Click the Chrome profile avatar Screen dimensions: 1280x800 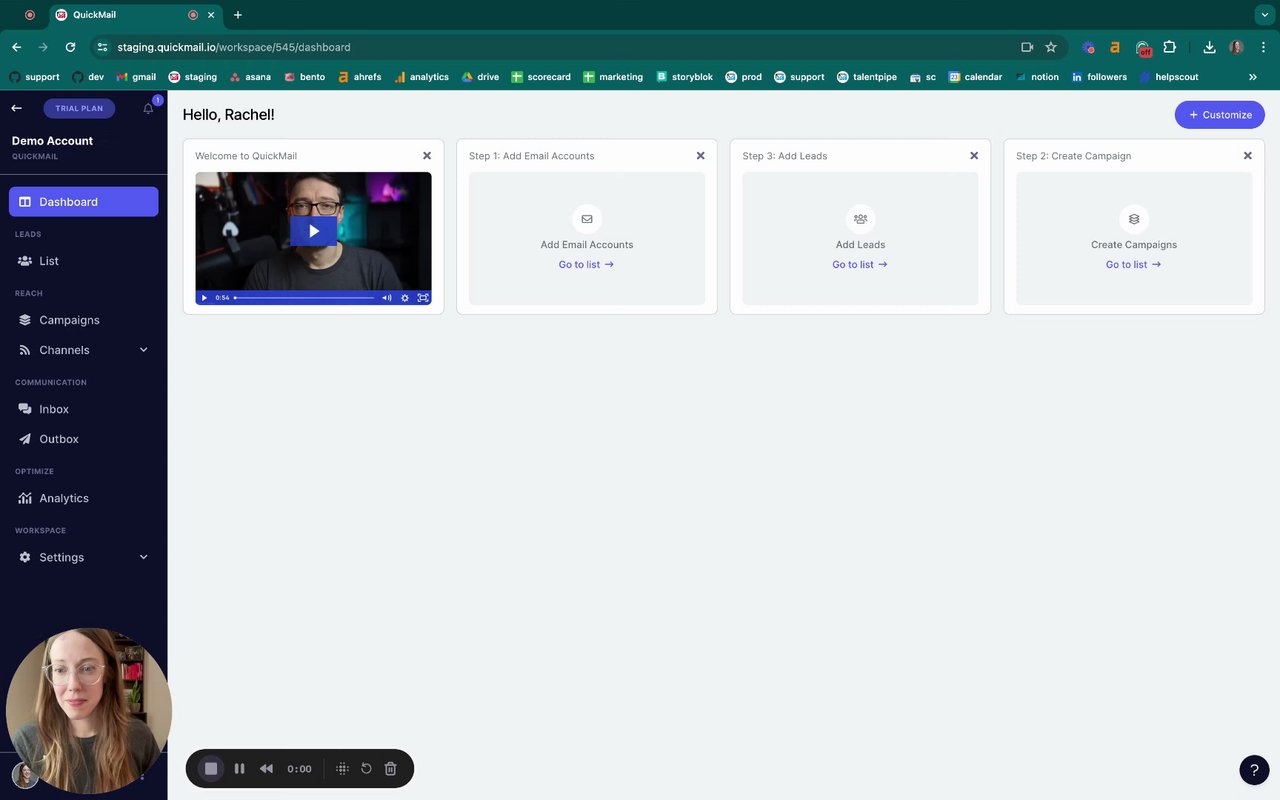[x=1237, y=47]
